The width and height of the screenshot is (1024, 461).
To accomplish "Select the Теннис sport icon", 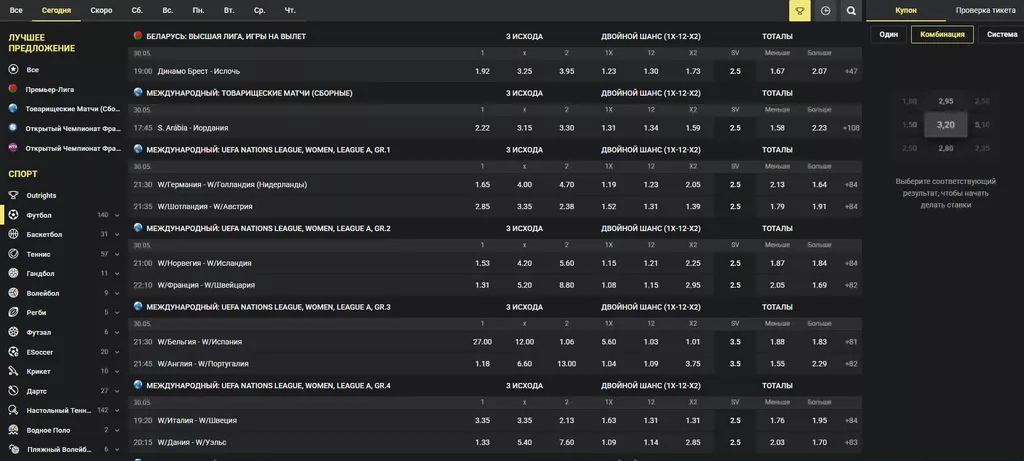I will tap(14, 254).
